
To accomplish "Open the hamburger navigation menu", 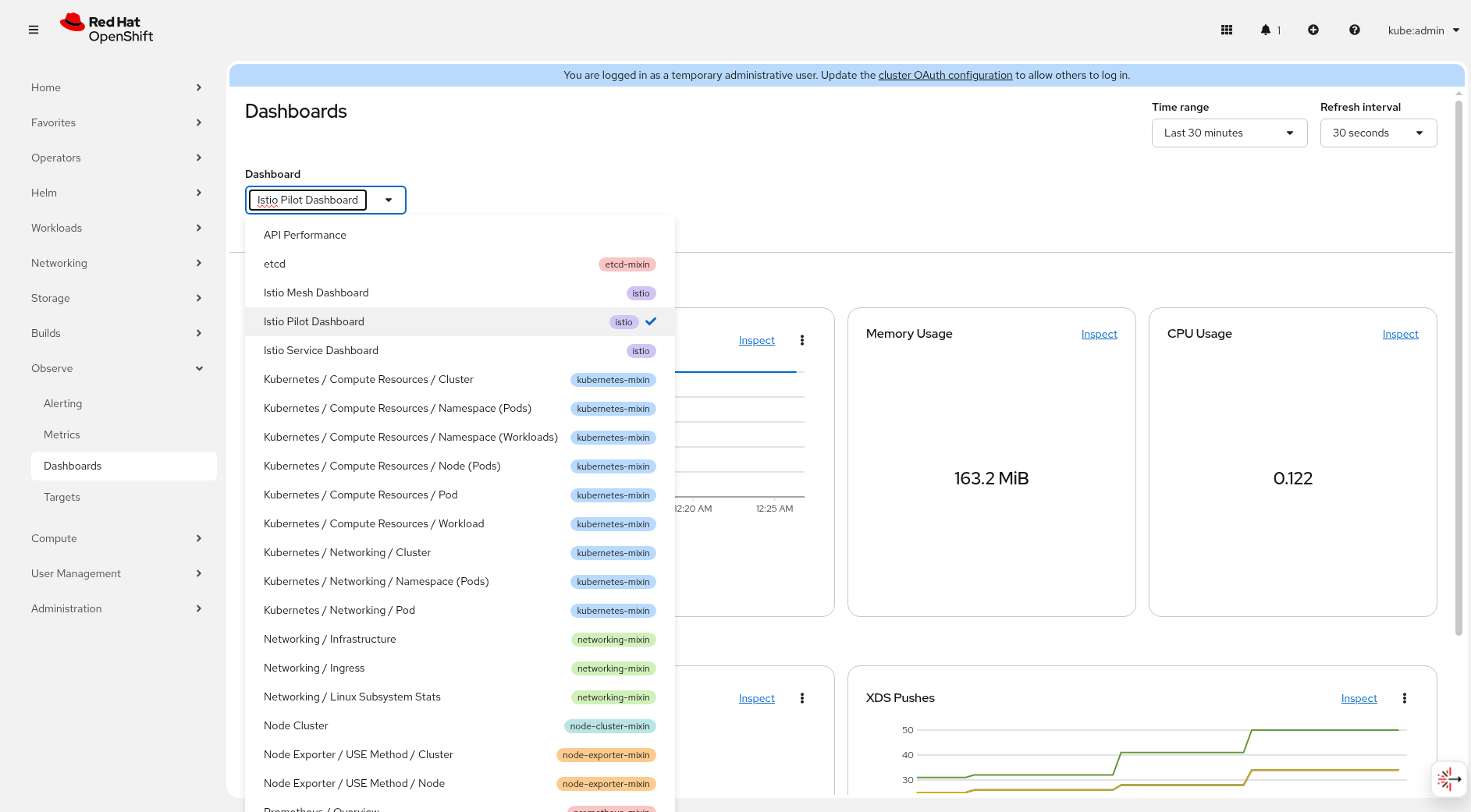I will coord(34,30).
